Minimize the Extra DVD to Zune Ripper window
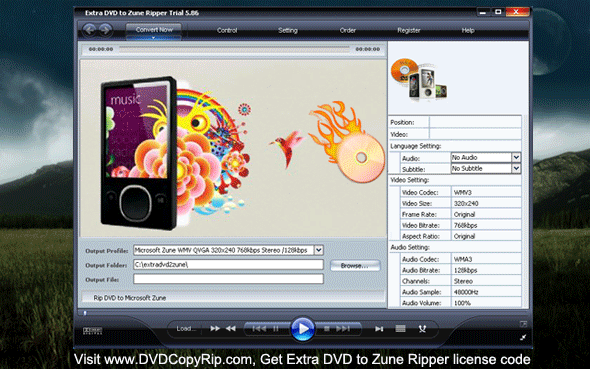This screenshot has width=590, height=369. pyautogui.click(x=483, y=12)
